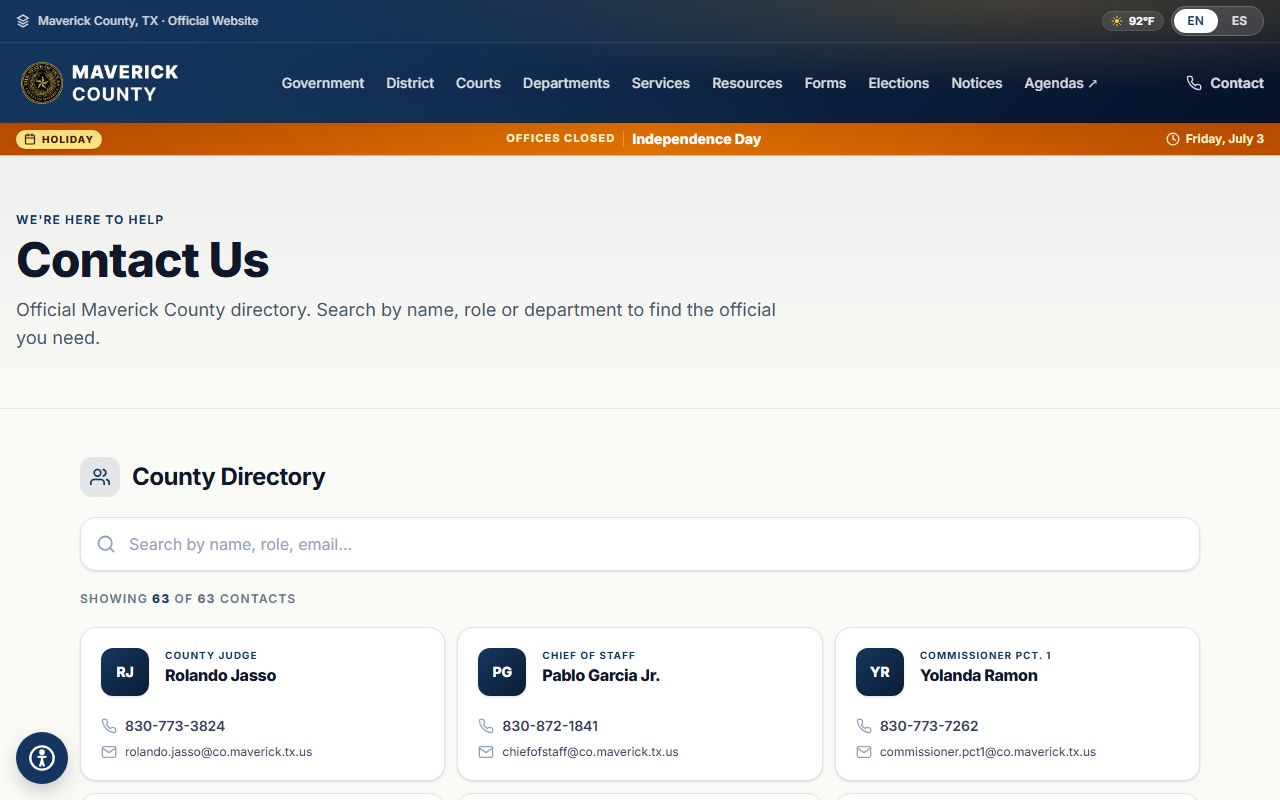Screen dimensions: 1280x800
Task: Open the external Agendas link
Action: [1061, 83]
